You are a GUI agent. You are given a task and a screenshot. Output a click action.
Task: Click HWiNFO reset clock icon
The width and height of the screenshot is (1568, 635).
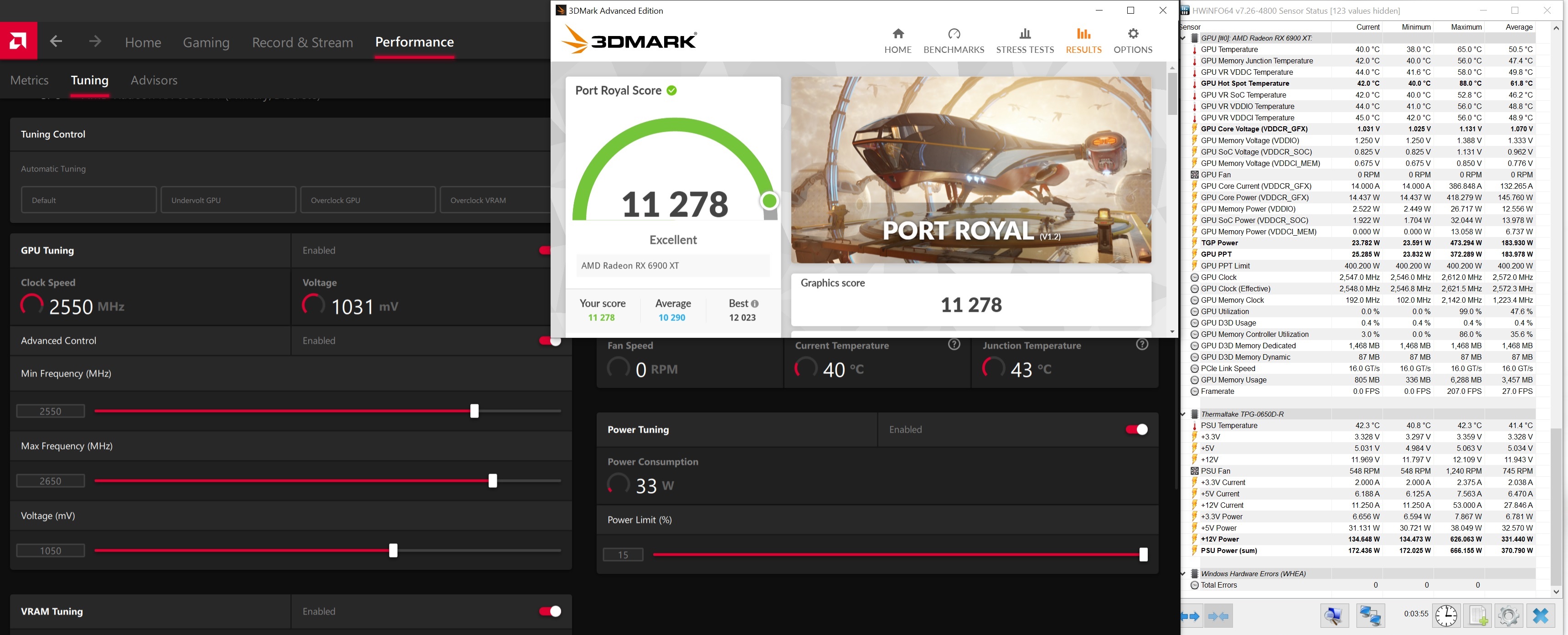tap(1446, 615)
